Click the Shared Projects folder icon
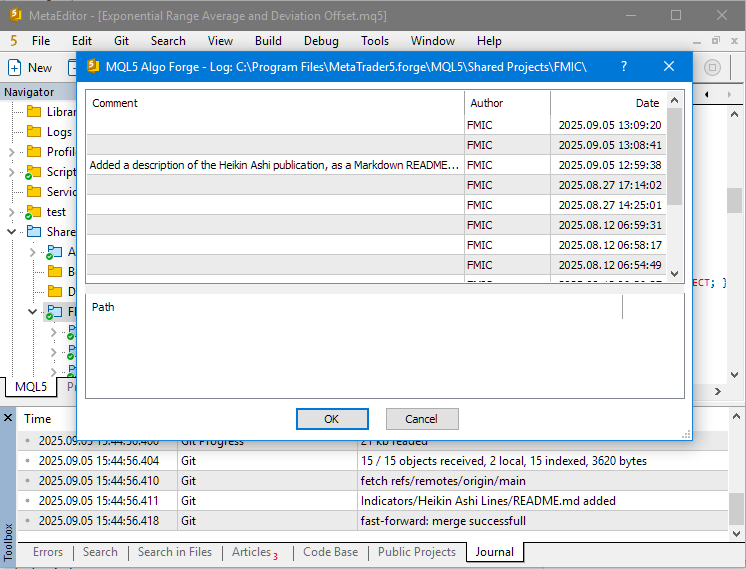Screen dimensions: 746x569 33,232
